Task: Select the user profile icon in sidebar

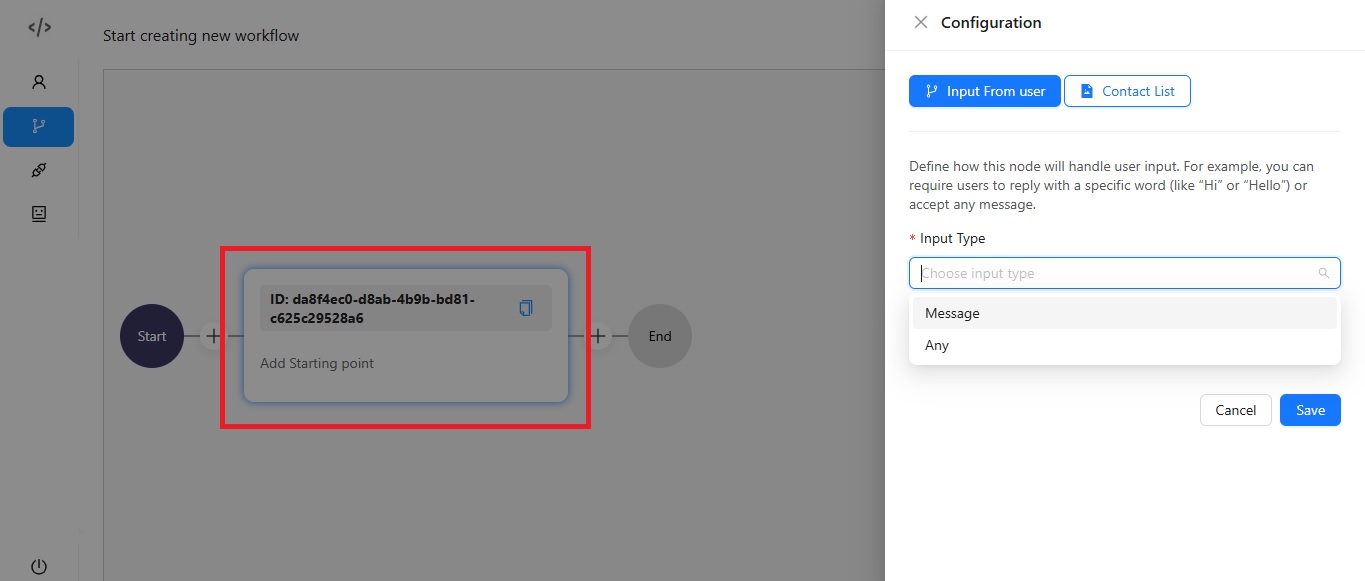Action: coord(38,81)
